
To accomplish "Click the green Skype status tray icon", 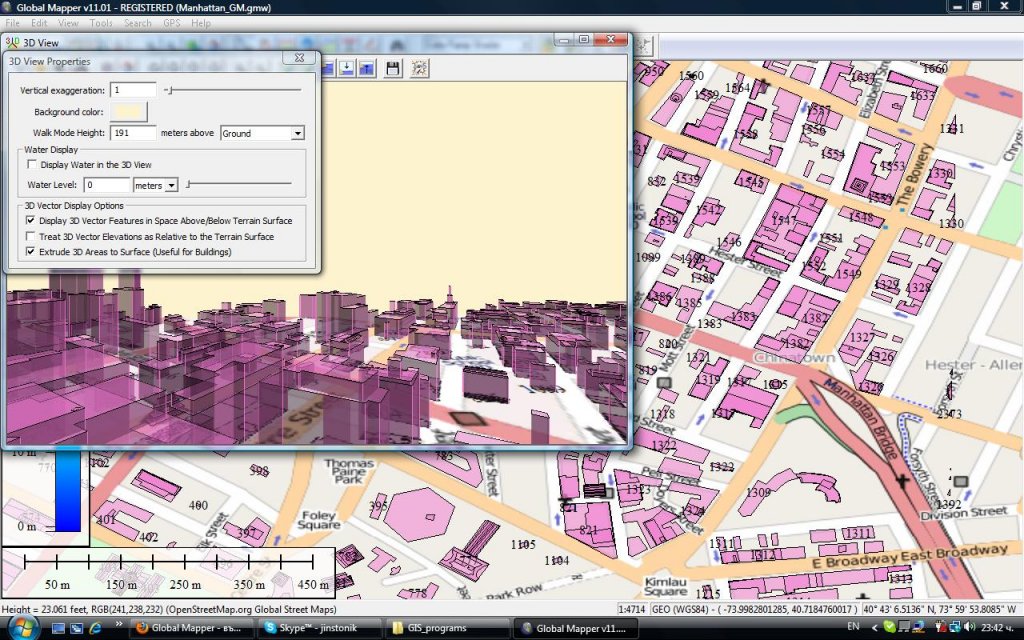I will 889,628.
